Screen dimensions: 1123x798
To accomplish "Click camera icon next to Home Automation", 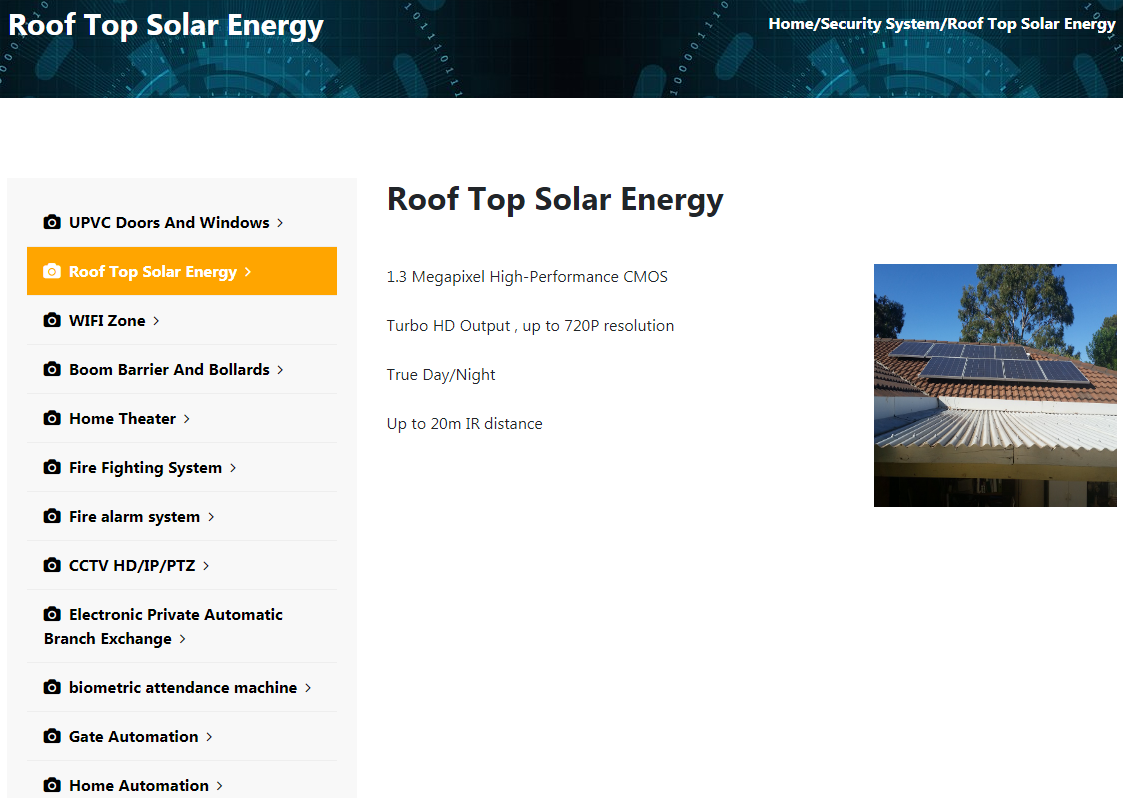I will point(52,785).
